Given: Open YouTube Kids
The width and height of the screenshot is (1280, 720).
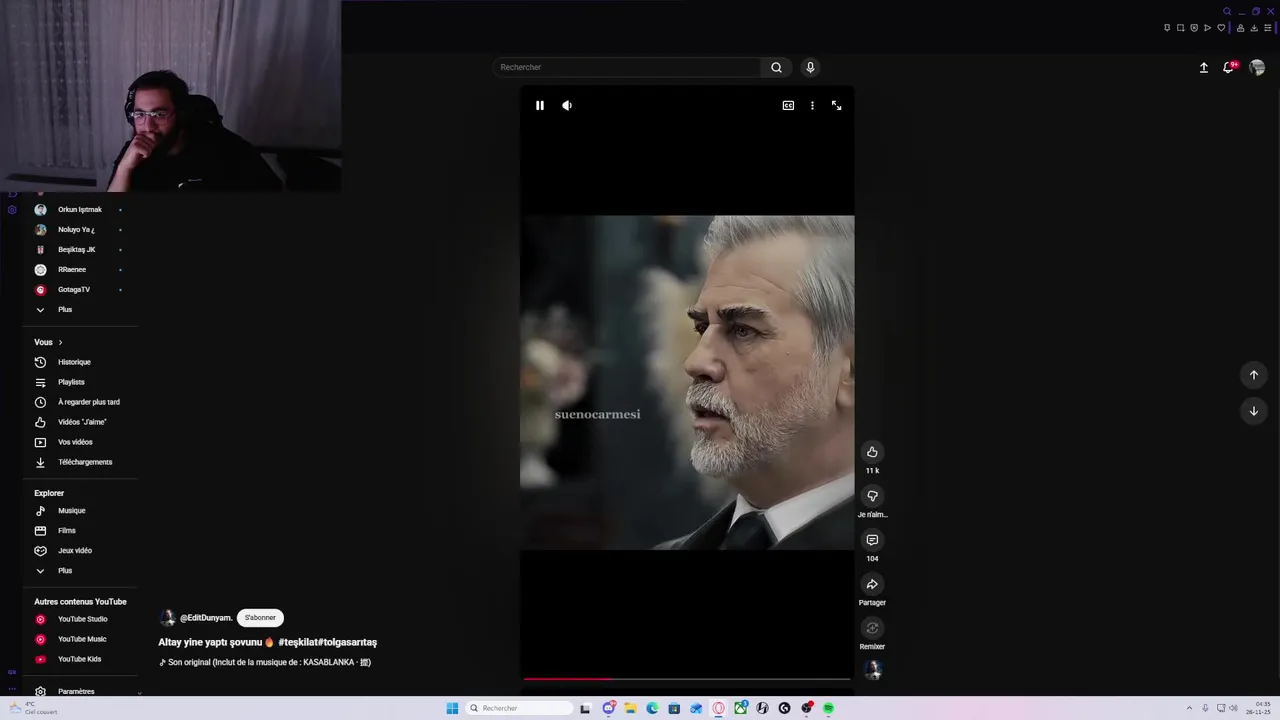Looking at the screenshot, I should click(79, 659).
